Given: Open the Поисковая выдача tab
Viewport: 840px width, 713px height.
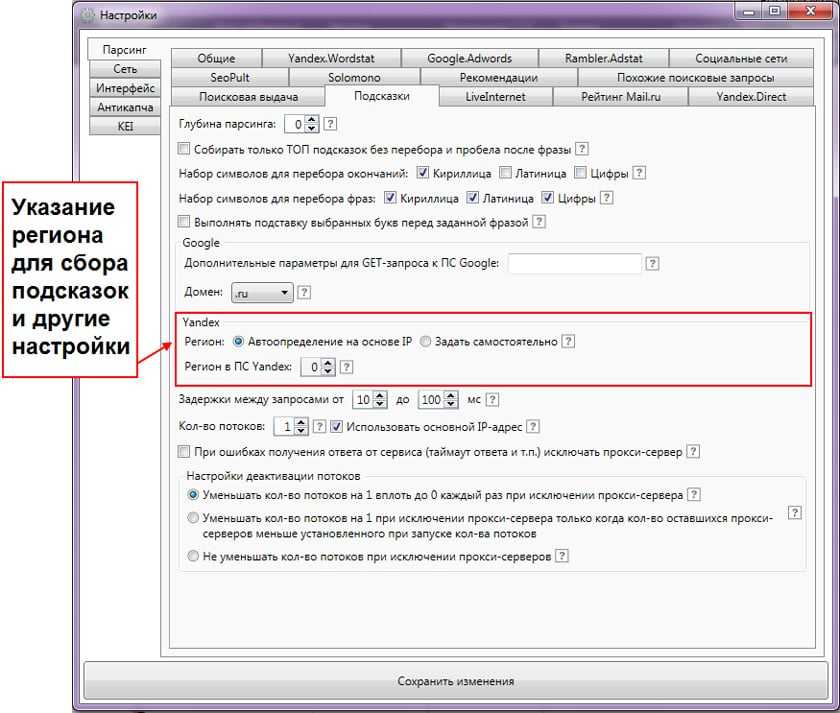Looking at the screenshot, I should click(x=248, y=97).
